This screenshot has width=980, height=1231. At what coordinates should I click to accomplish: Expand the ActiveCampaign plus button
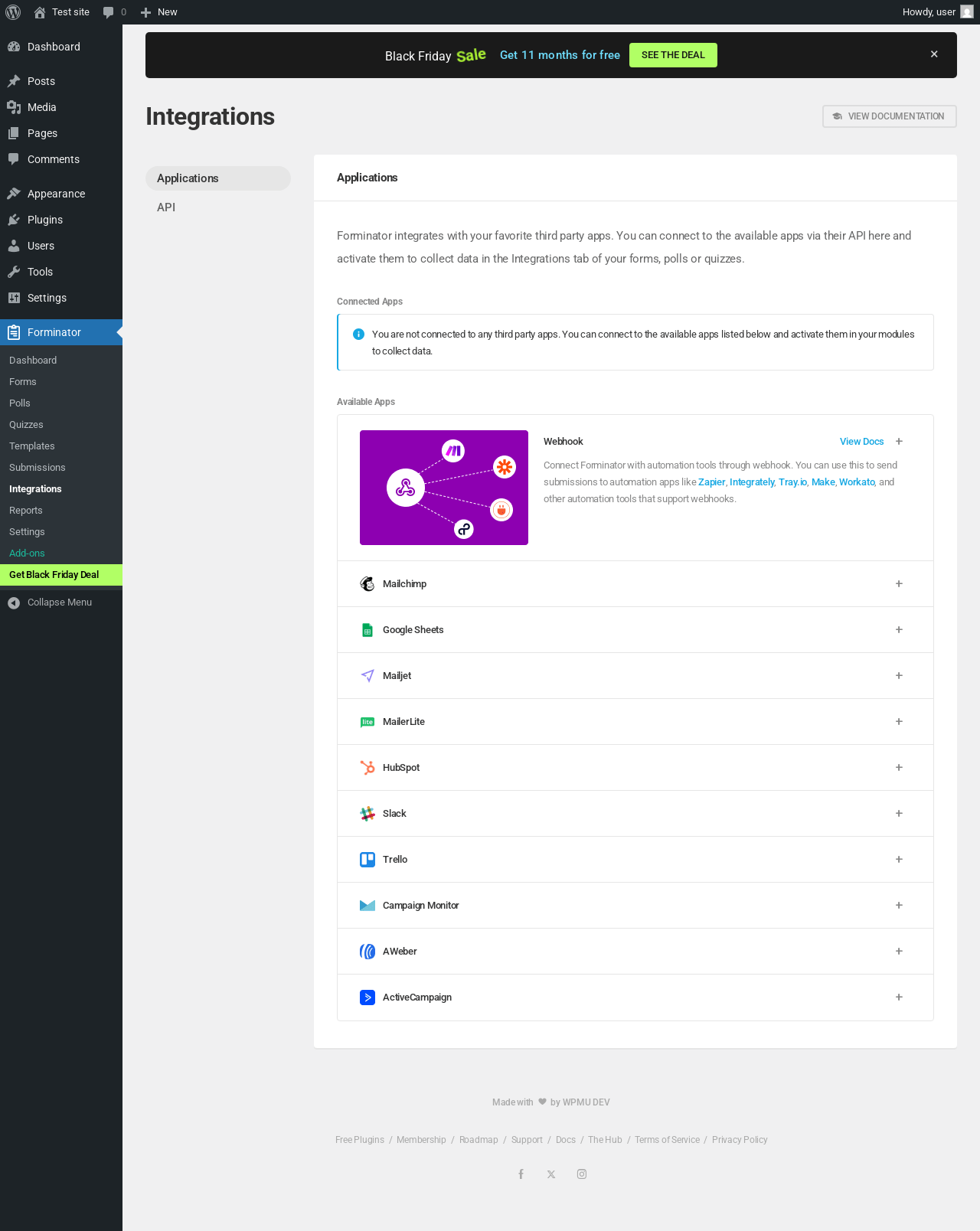pyautogui.click(x=899, y=998)
